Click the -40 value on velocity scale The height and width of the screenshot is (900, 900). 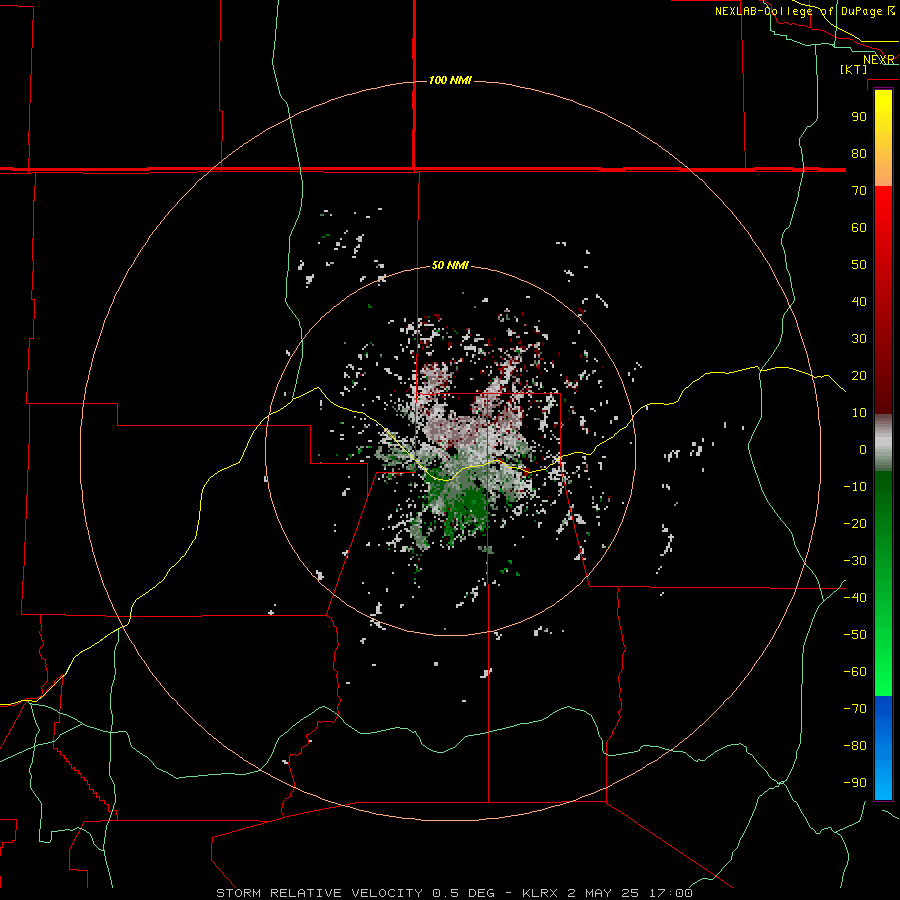click(x=855, y=598)
